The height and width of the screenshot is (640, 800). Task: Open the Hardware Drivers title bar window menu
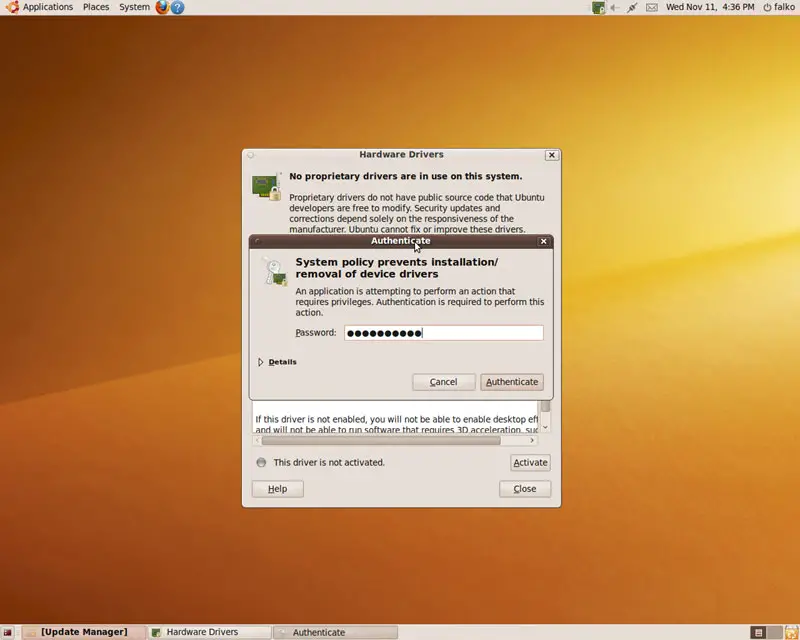[251, 155]
